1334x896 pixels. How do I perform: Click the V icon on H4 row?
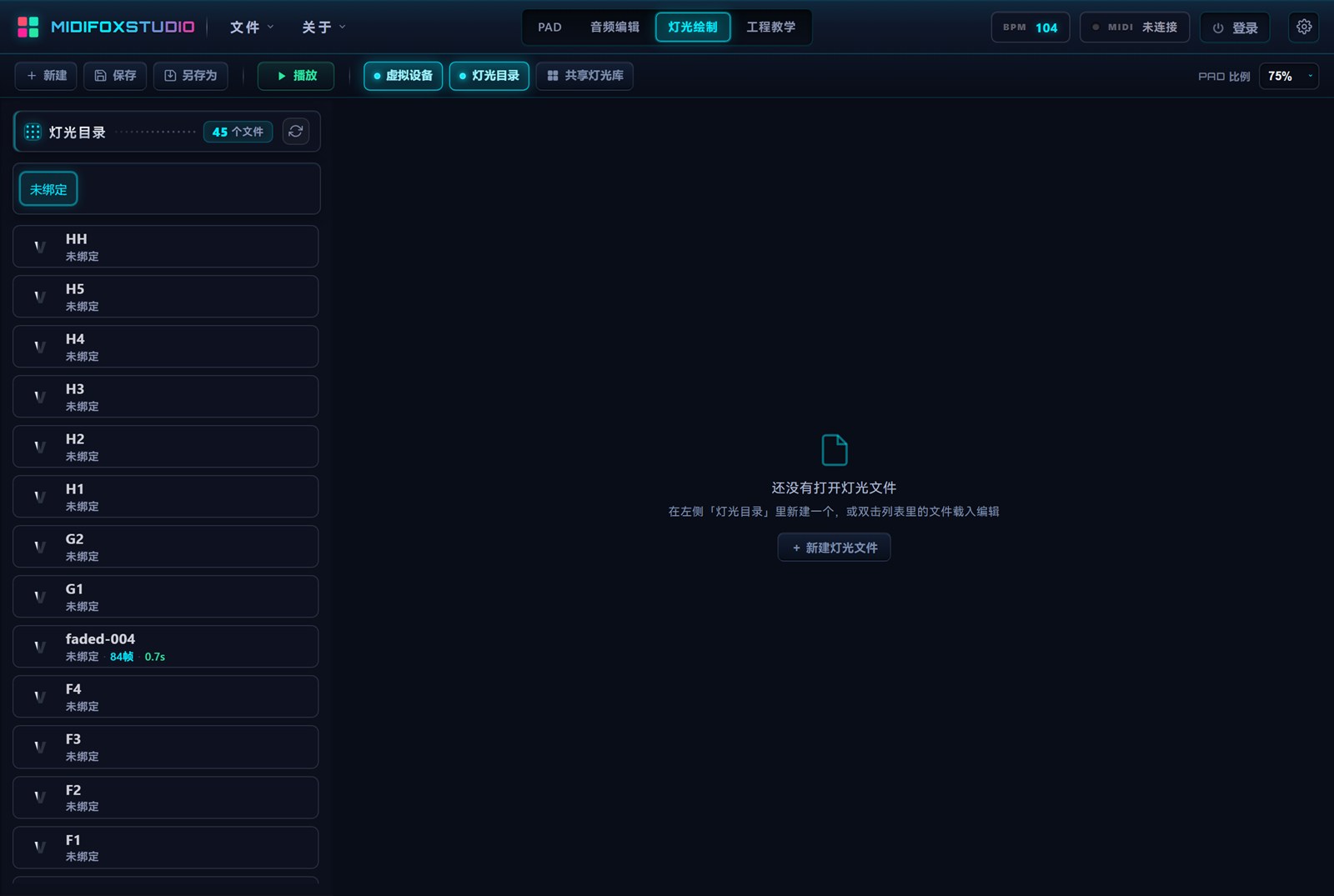tap(39, 347)
